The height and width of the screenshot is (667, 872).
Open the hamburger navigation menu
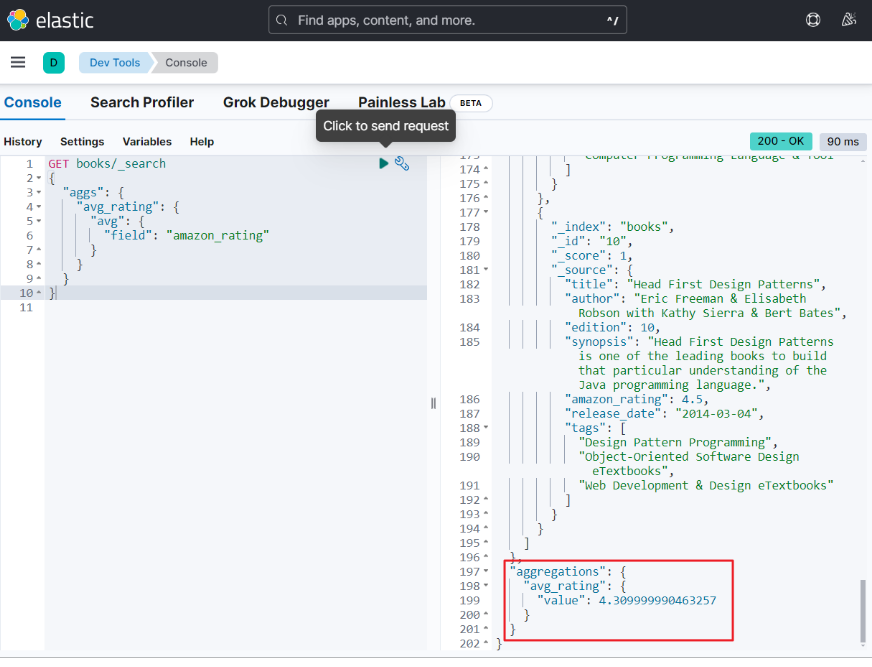coord(18,62)
